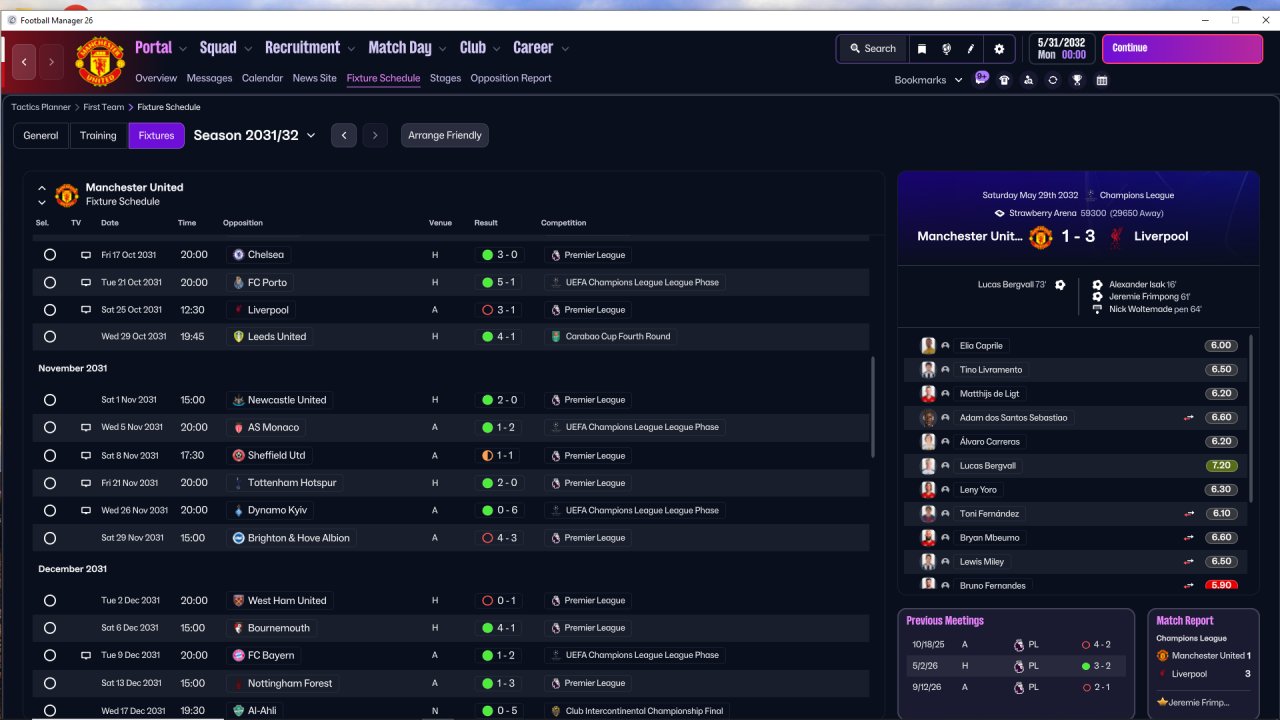The width and height of the screenshot is (1280, 720).
Task: Open the Search button
Action: (x=873, y=48)
